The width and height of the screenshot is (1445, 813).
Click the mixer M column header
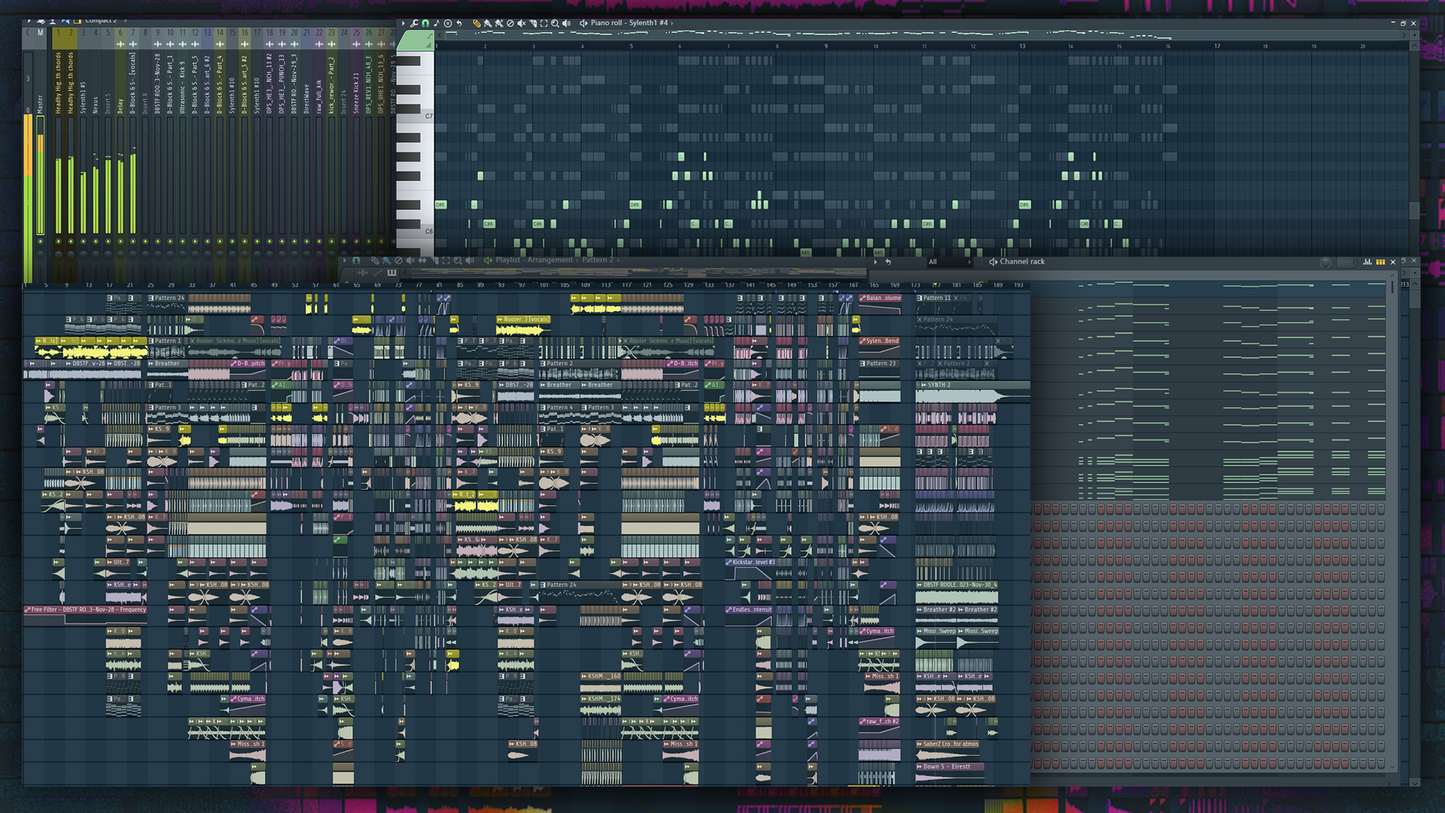40,32
